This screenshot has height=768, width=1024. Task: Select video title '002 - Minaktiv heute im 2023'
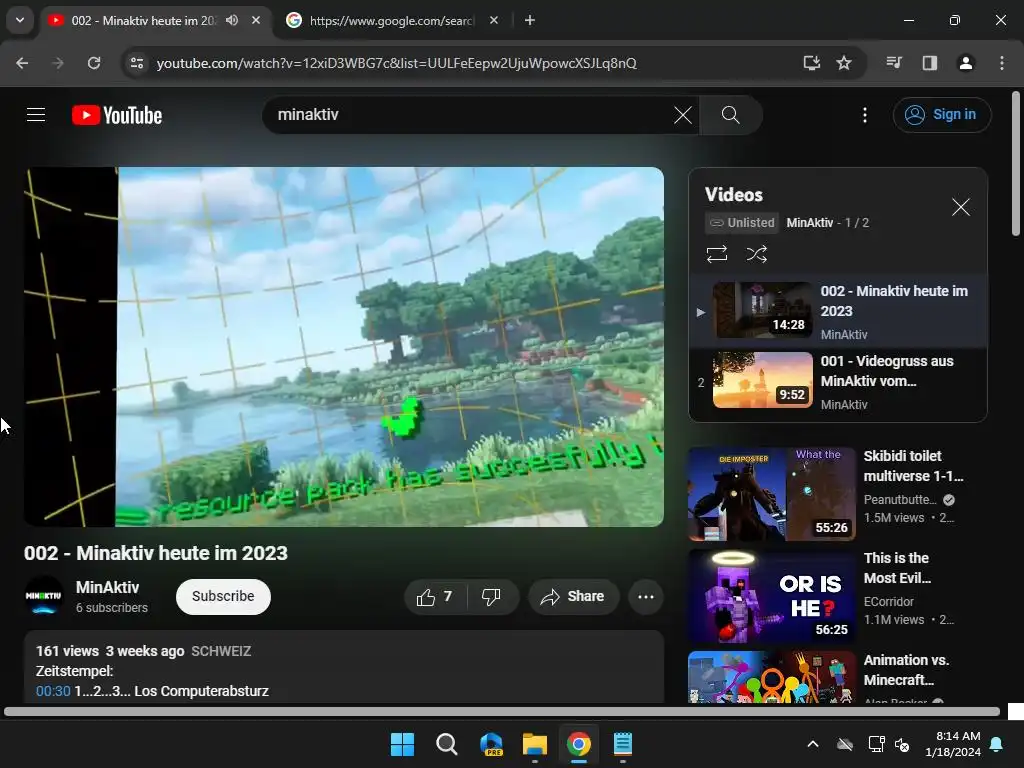pos(155,553)
